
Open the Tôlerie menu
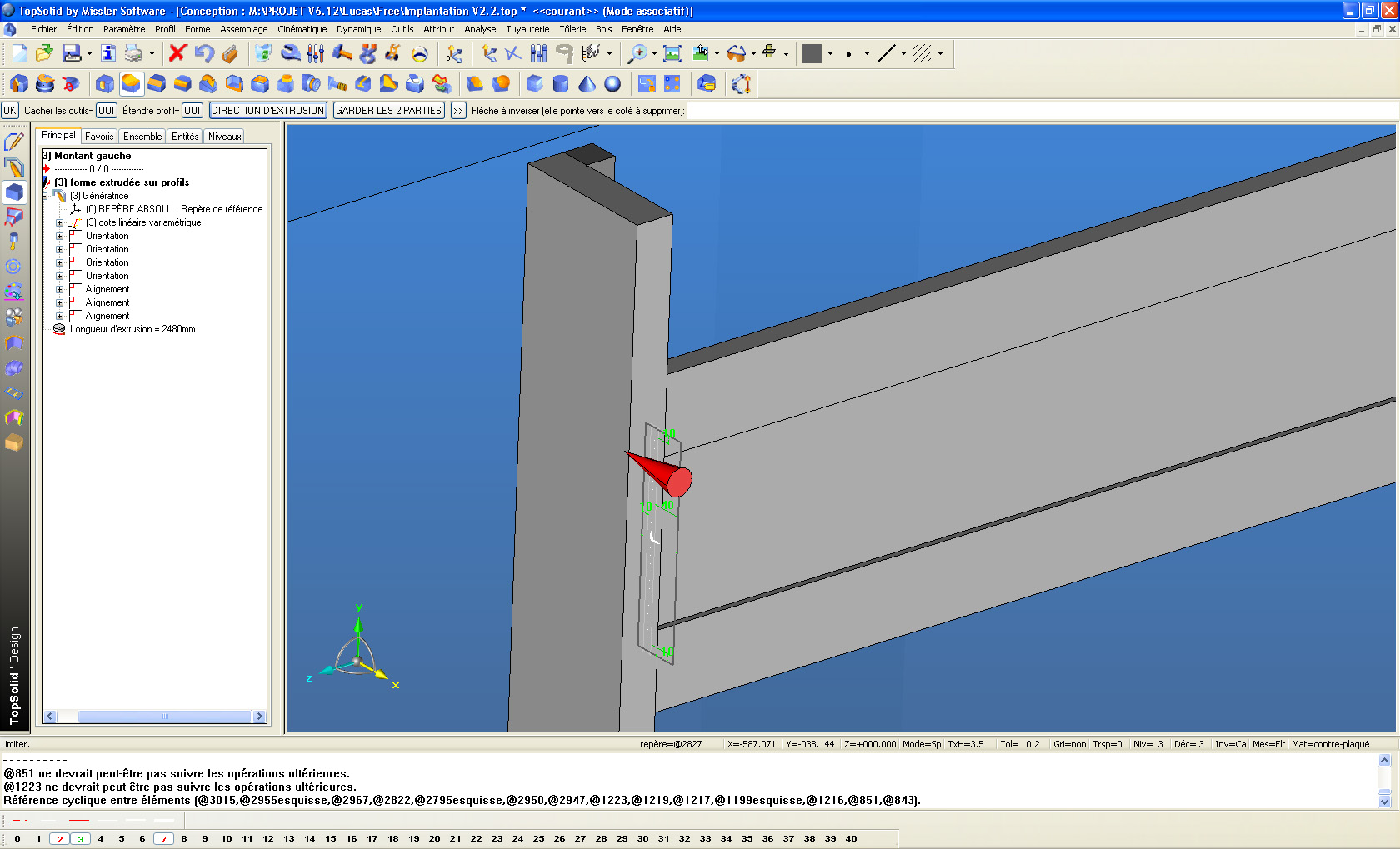(x=572, y=29)
